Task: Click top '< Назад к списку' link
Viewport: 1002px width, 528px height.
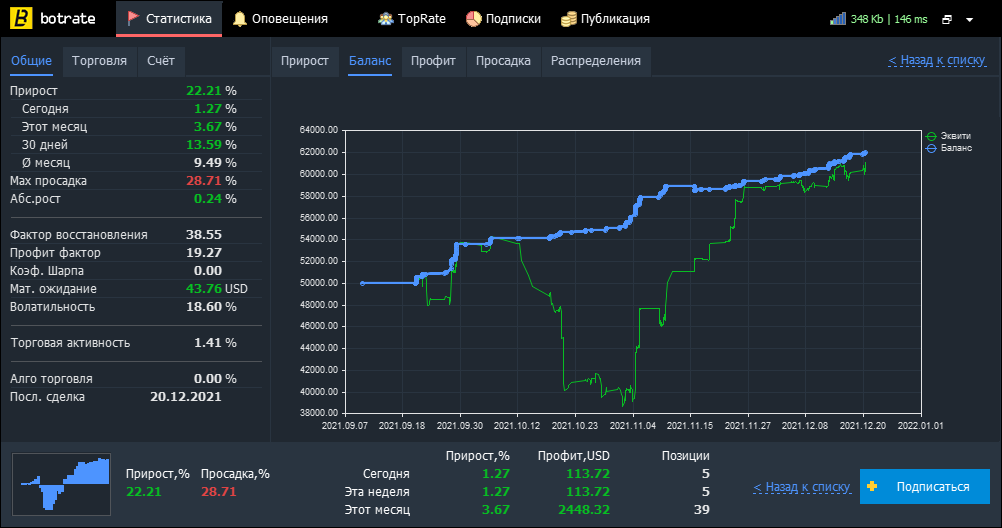Action: [x=937, y=60]
